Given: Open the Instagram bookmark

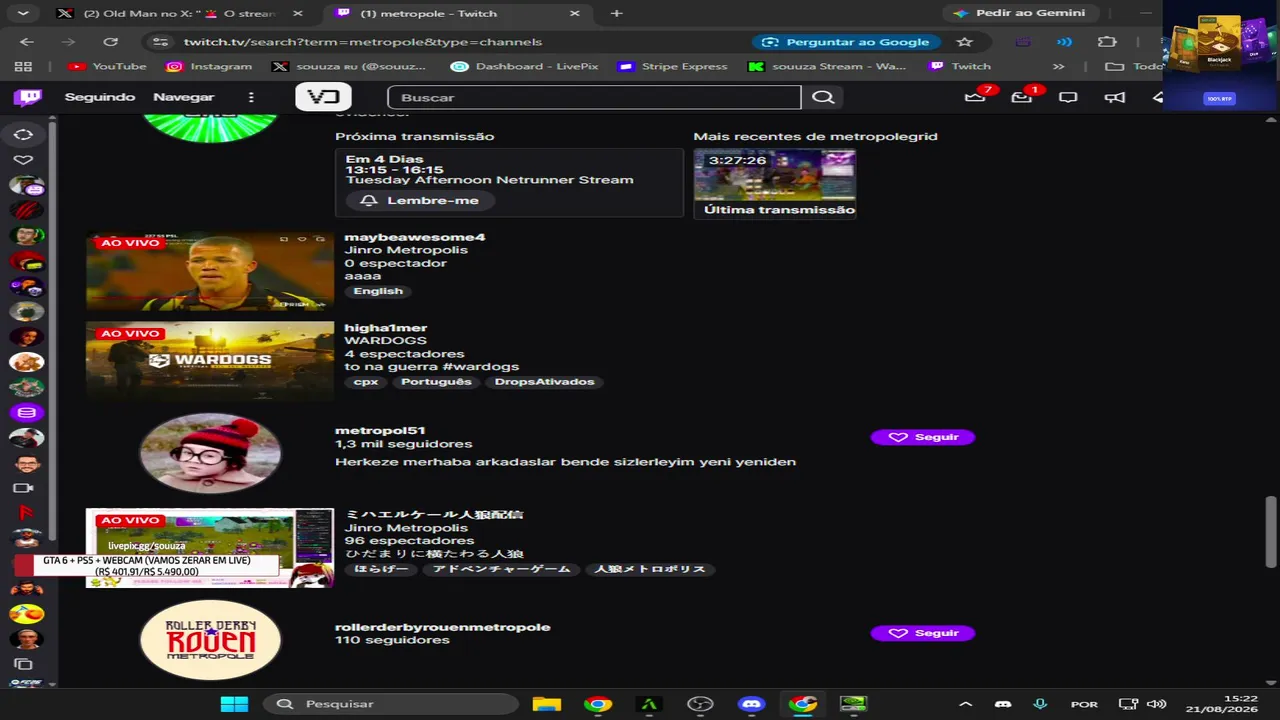Looking at the screenshot, I should click(209, 66).
